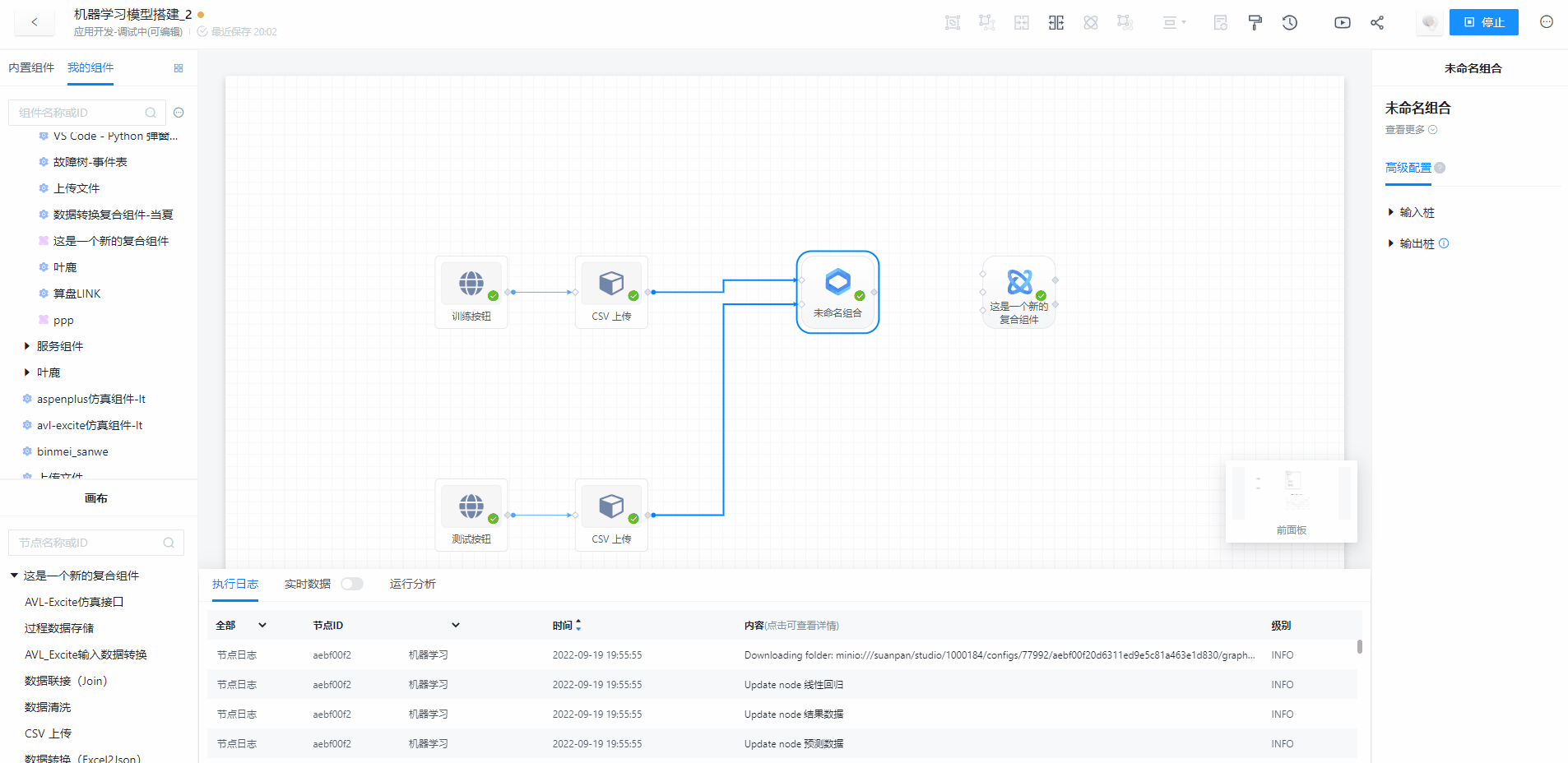
Task: Click the play preview icon in toolbar
Action: (1342, 23)
